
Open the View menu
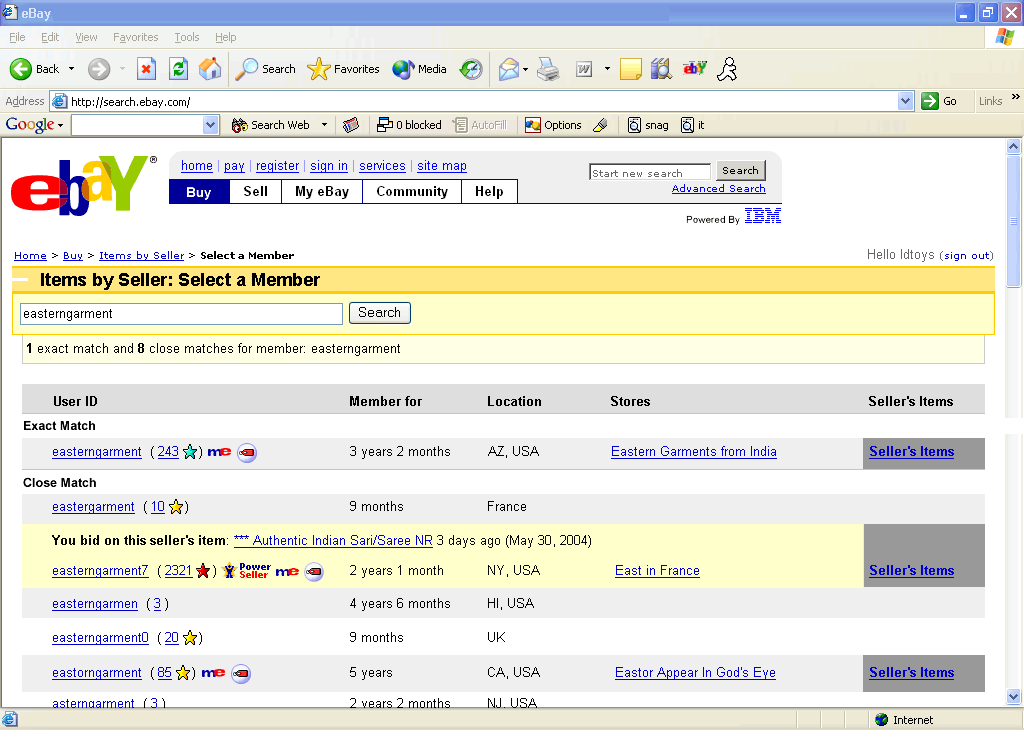pyautogui.click(x=86, y=37)
